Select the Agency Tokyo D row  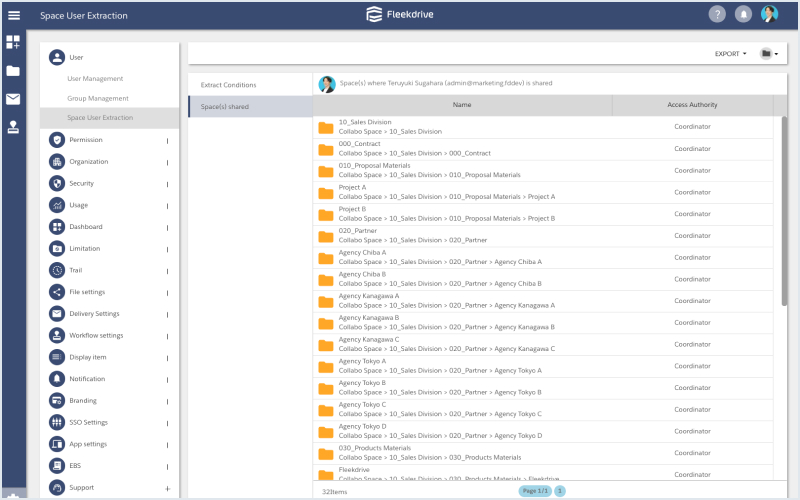[x=543, y=431]
